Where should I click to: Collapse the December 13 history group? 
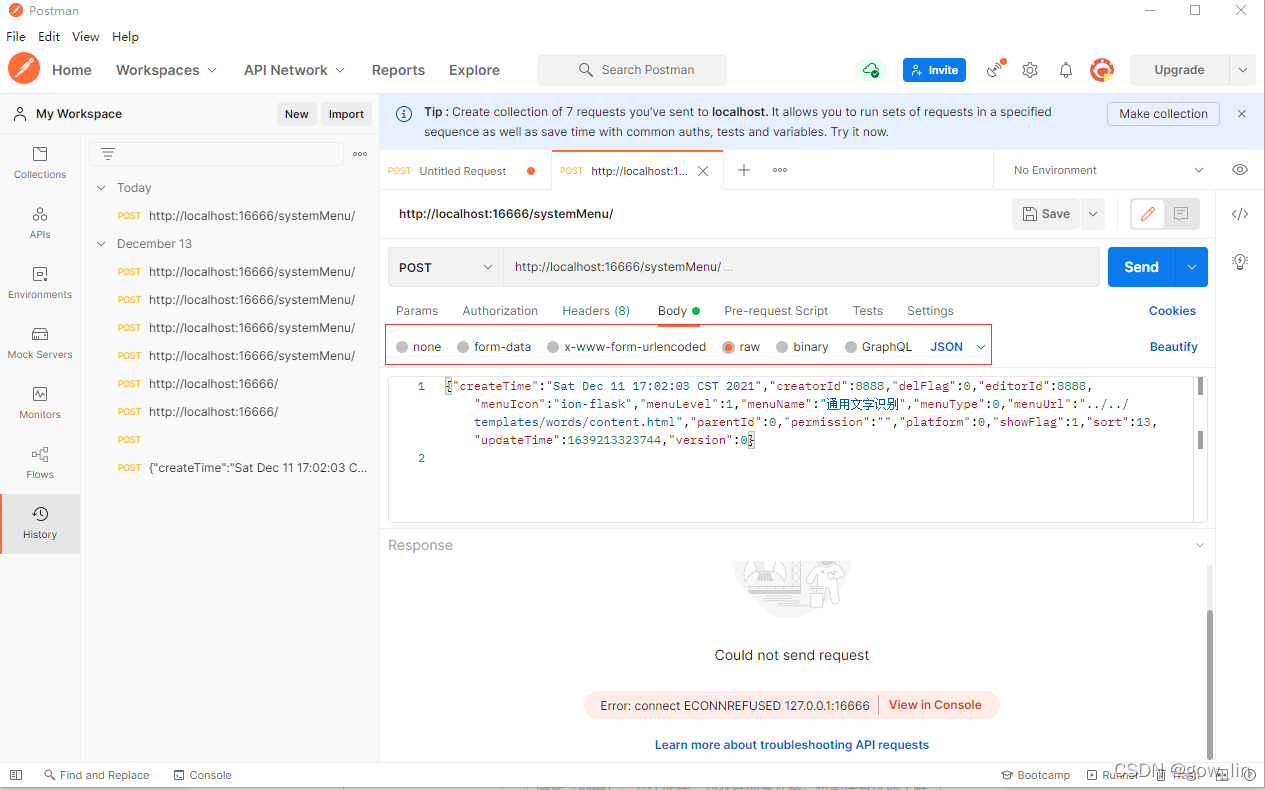click(101, 244)
